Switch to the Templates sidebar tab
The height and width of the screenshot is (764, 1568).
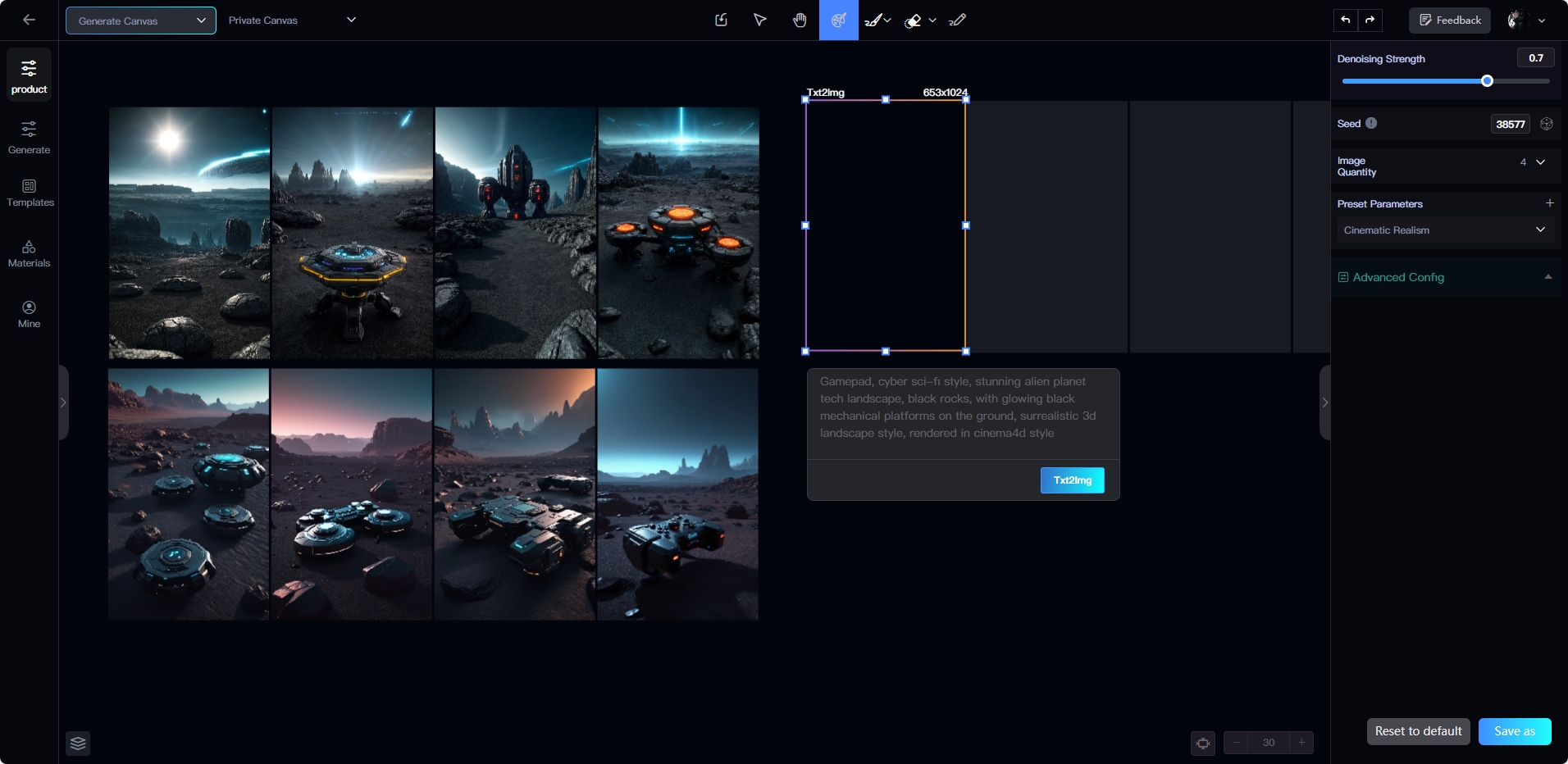click(30, 193)
